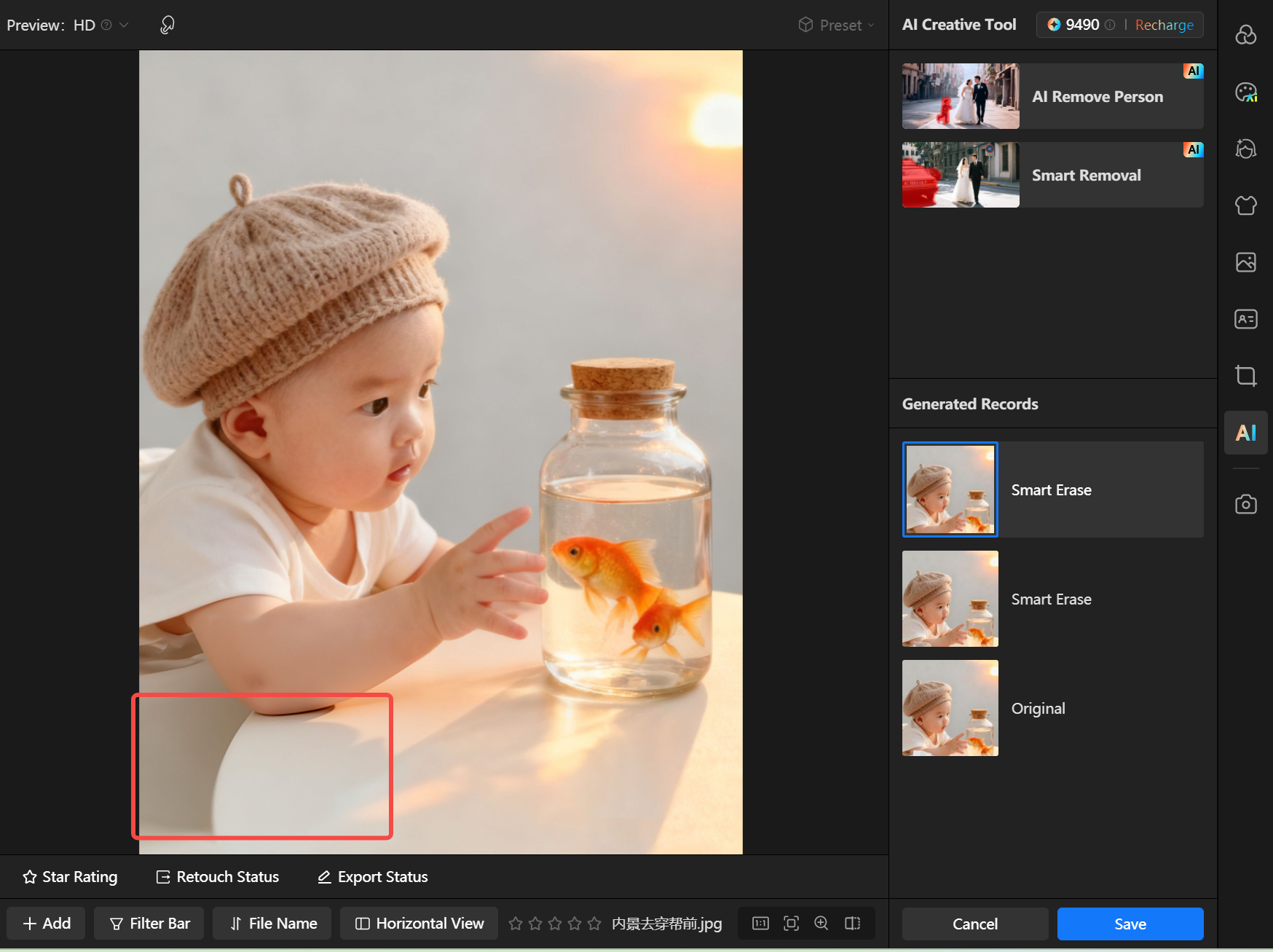This screenshot has height=952, width=1273.
Task: Click the camera snapshot icon in sidebar
Action: point(1245,504)
